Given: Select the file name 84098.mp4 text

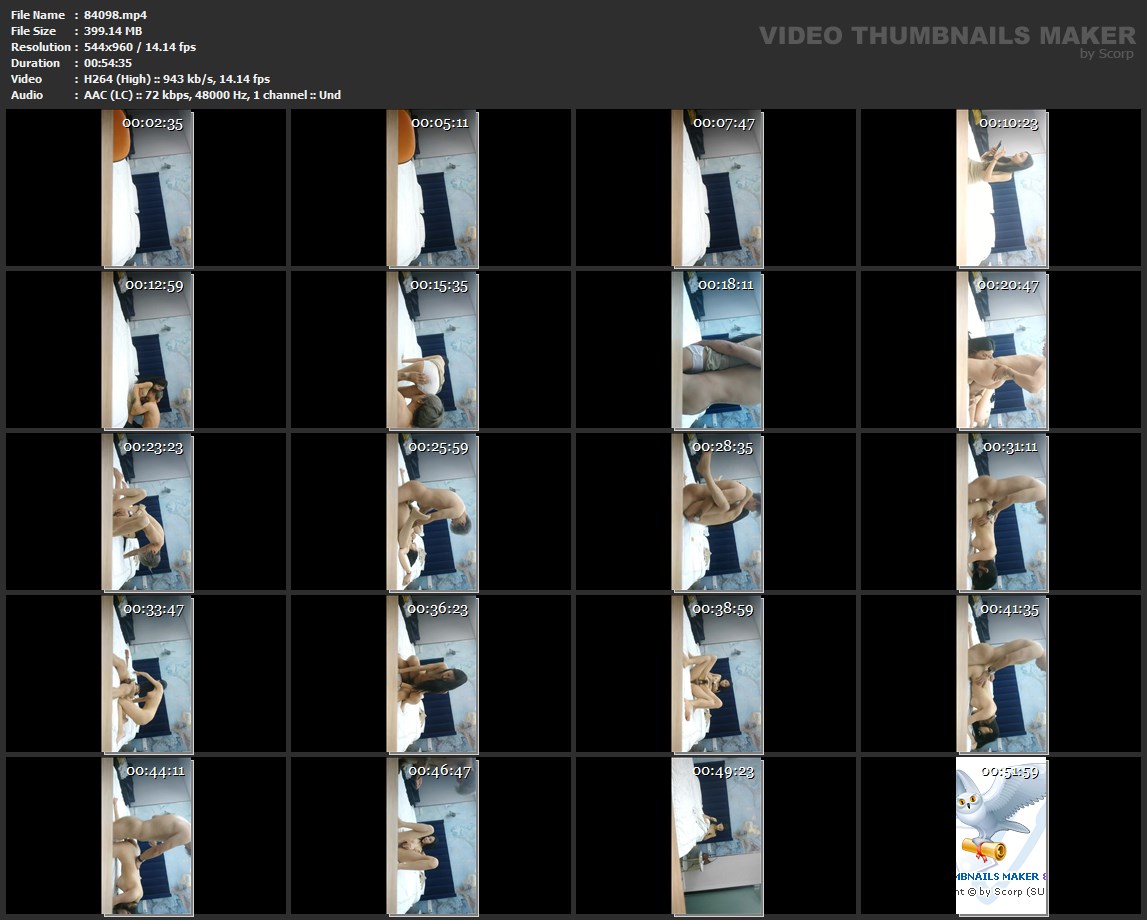Looking at the screenshot, I should 116,15.
